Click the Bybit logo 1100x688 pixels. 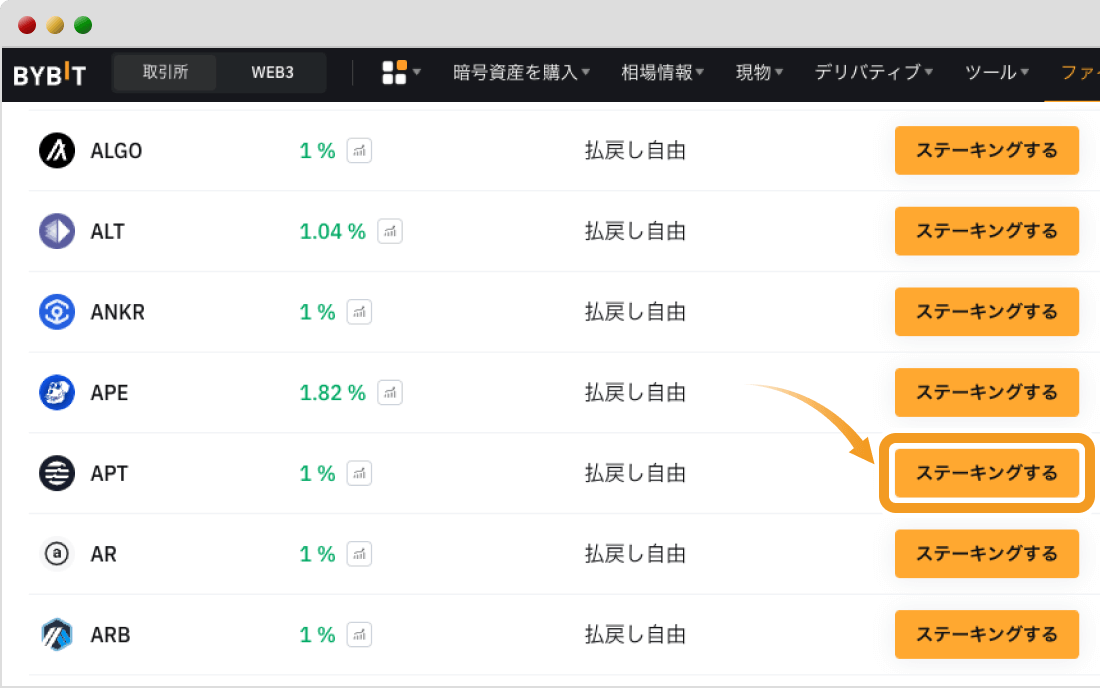click(50, 73)
